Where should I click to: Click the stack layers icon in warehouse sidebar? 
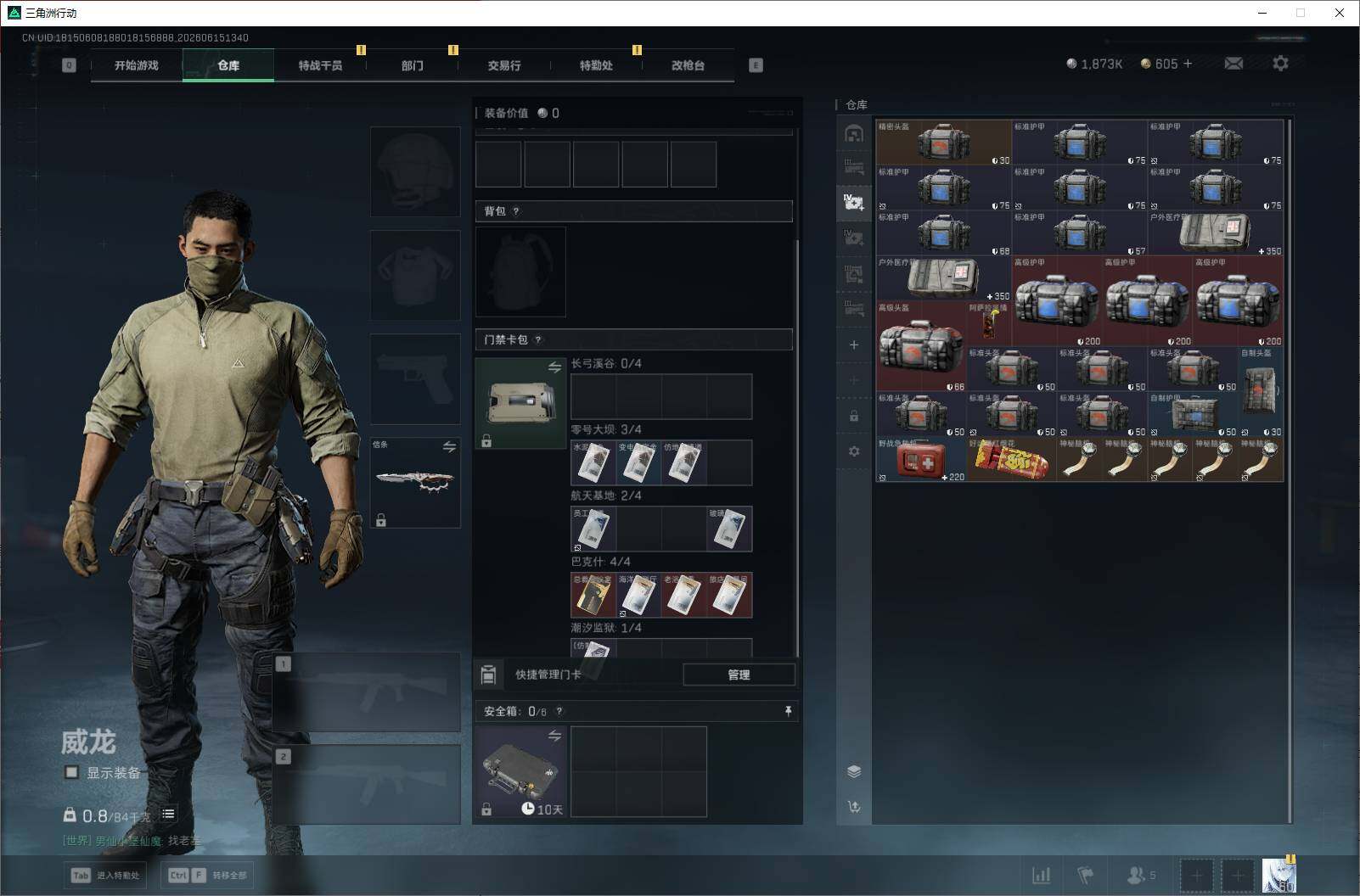(854, 771)
